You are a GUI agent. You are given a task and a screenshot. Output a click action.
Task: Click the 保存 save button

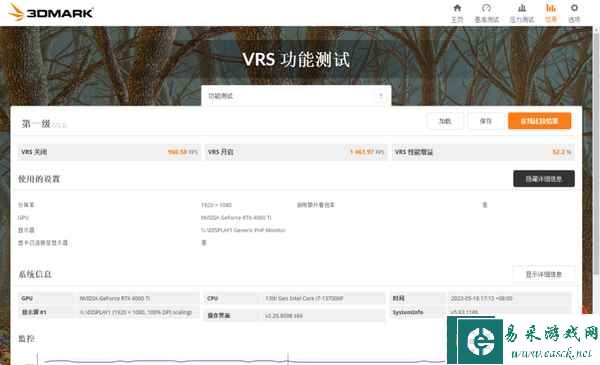486,121
